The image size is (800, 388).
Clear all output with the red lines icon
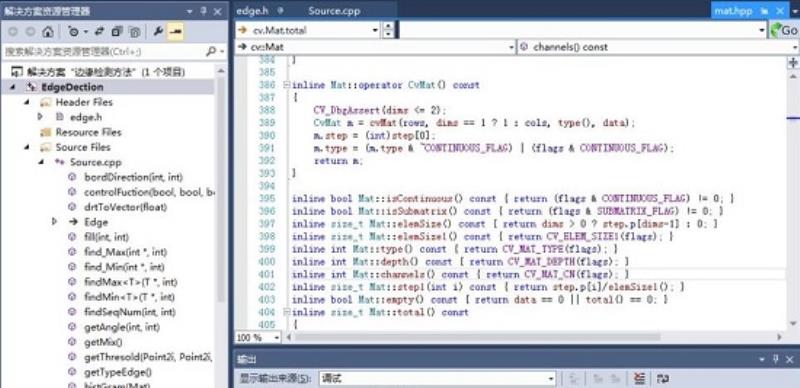(x=639, y=378)
